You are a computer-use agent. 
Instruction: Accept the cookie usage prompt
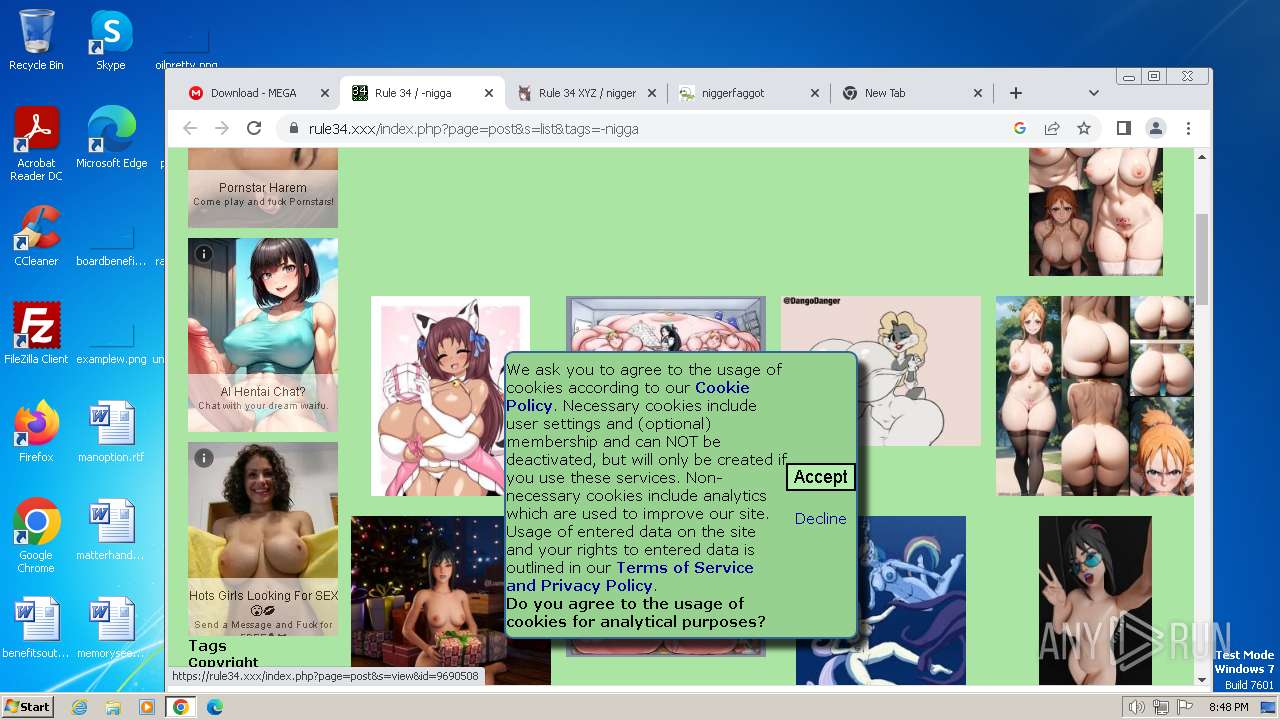coord(820,477)
